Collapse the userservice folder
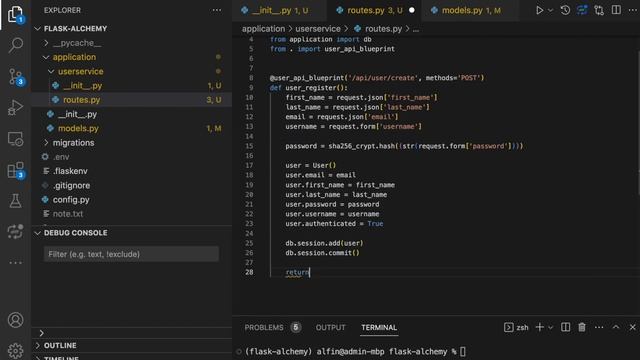Viewport: 640px width, 360px height. pyautogui.click(x=51, y=71)
